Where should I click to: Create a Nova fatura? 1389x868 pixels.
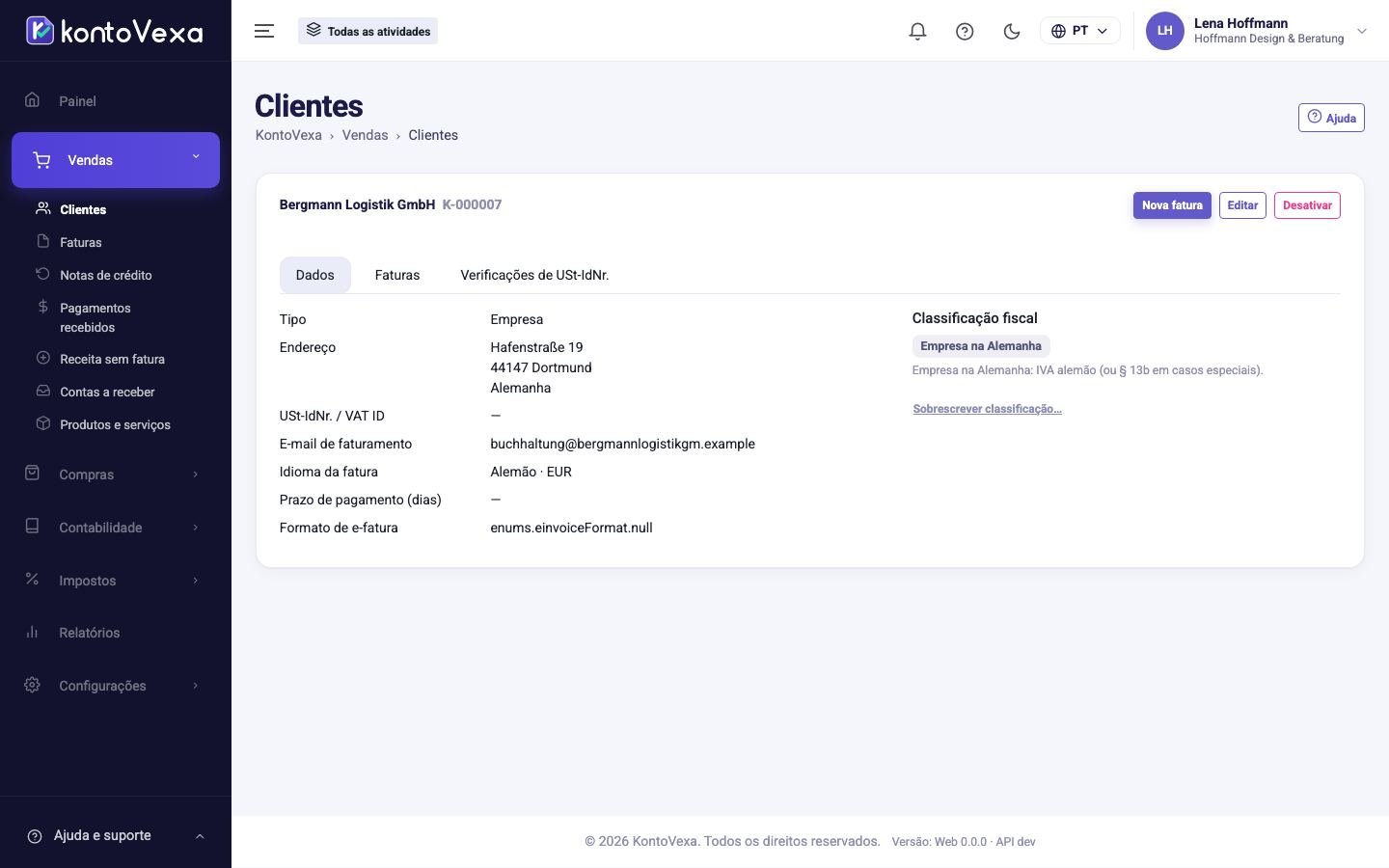click(1172, 205)
